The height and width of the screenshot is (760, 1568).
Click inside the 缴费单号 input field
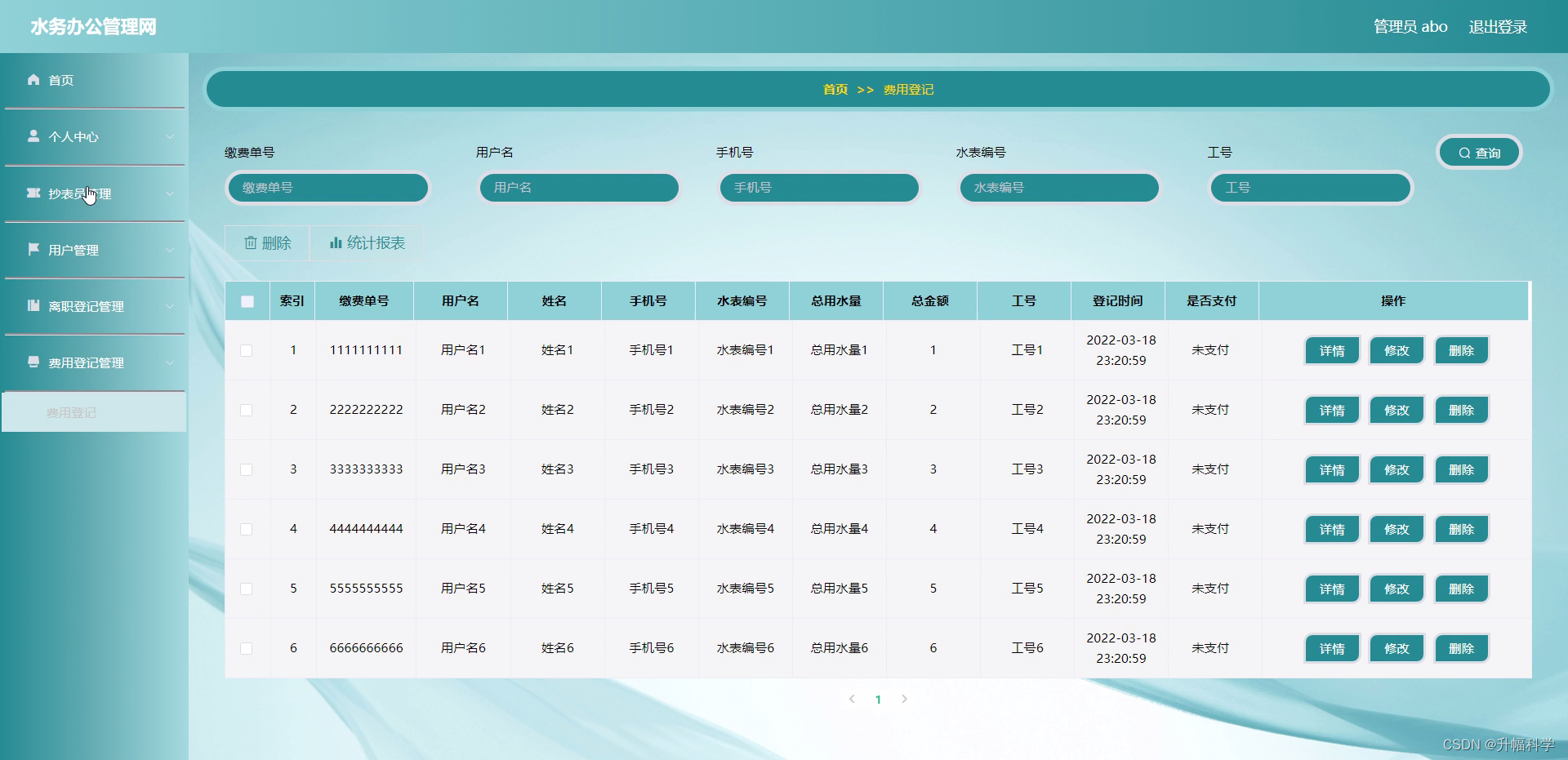327,188
